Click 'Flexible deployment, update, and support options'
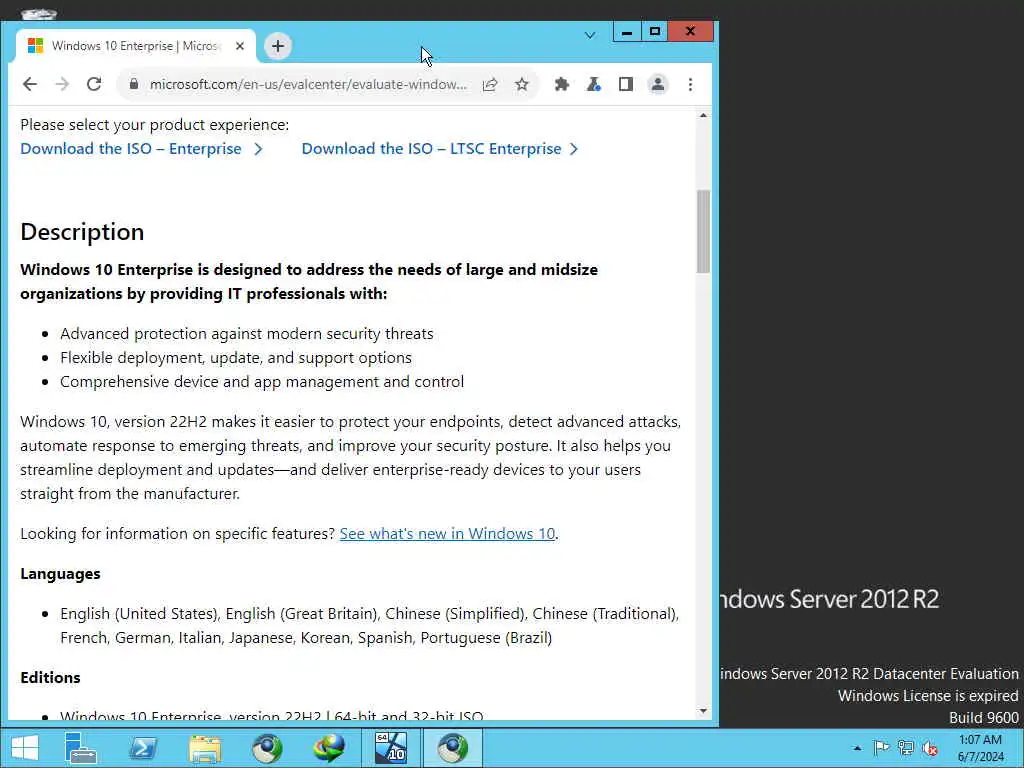The width and height of the screenshot is (1024, 768). point(236,358)
